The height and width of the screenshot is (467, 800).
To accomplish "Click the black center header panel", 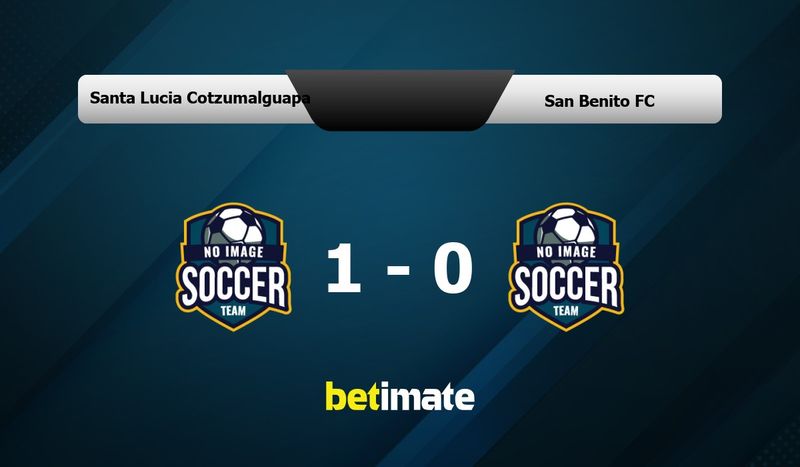I will [399, 100].
